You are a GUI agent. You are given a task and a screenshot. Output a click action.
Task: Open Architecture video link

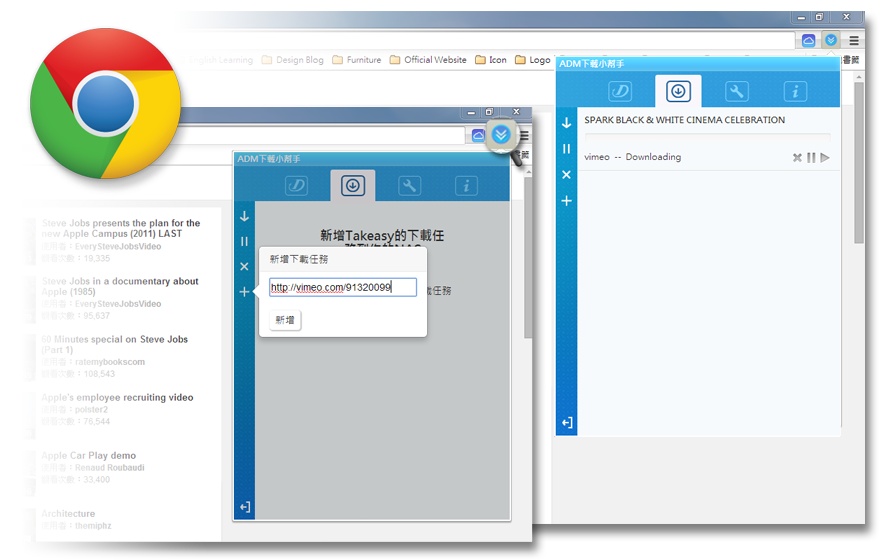[68, 513]
